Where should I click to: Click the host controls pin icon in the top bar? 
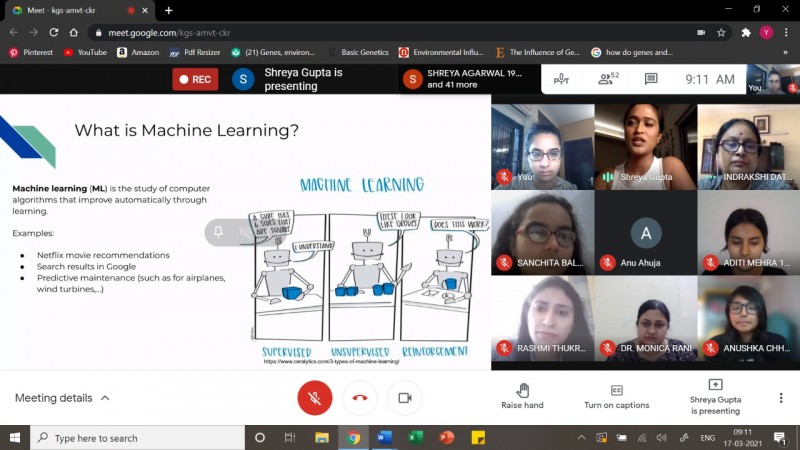pyautogui.click(x=561, y=79)
